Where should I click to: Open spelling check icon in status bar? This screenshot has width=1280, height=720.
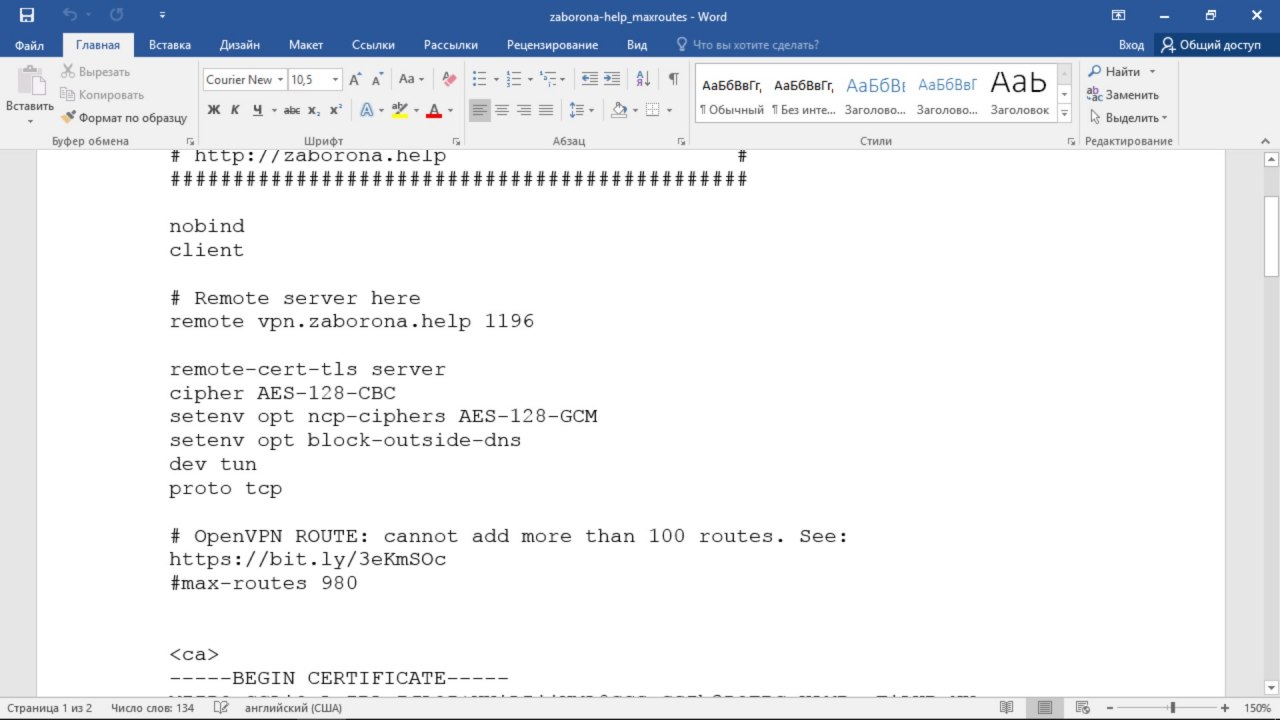pos(222,708)
